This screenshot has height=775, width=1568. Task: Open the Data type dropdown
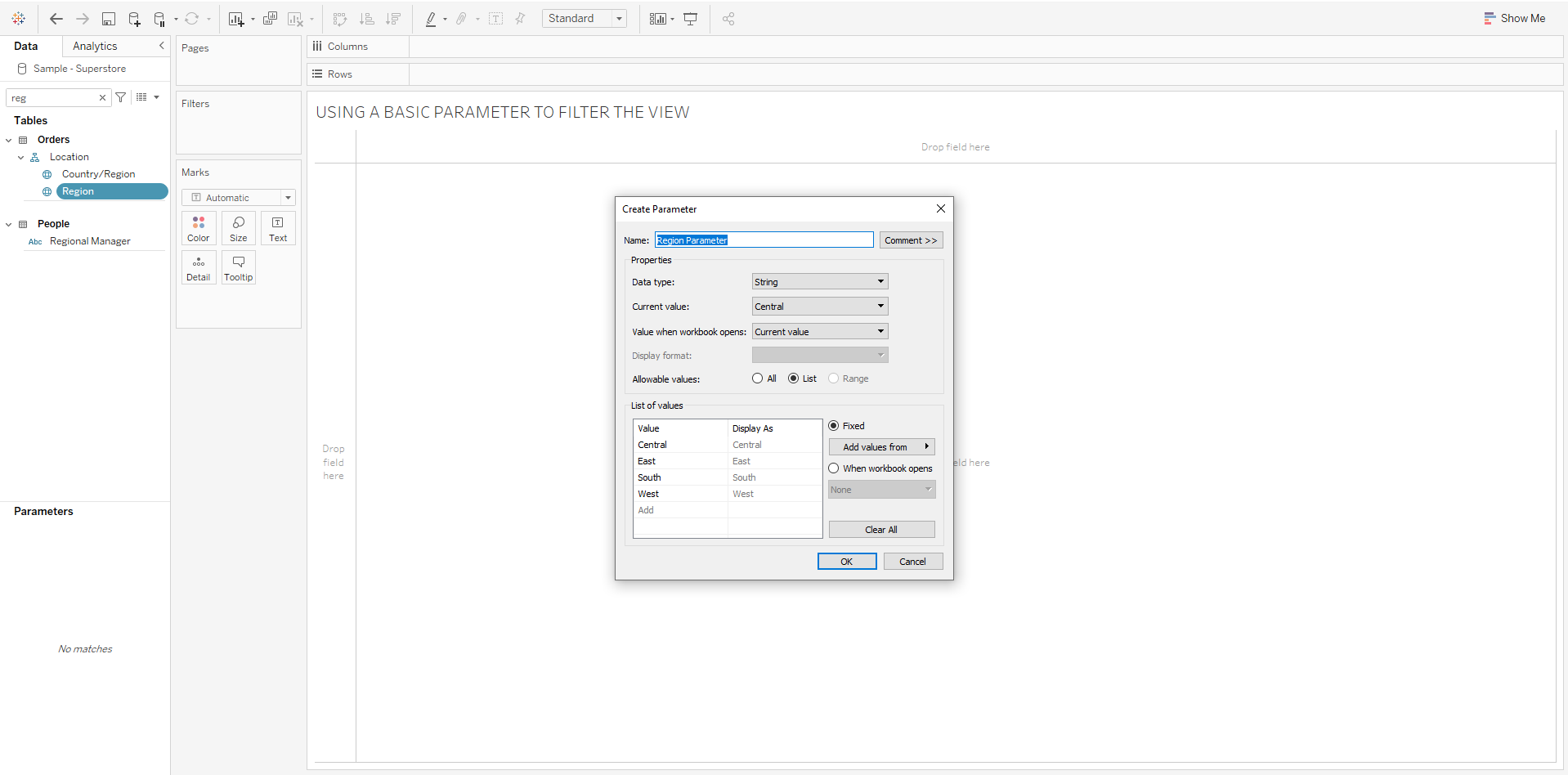coord(819,282)
